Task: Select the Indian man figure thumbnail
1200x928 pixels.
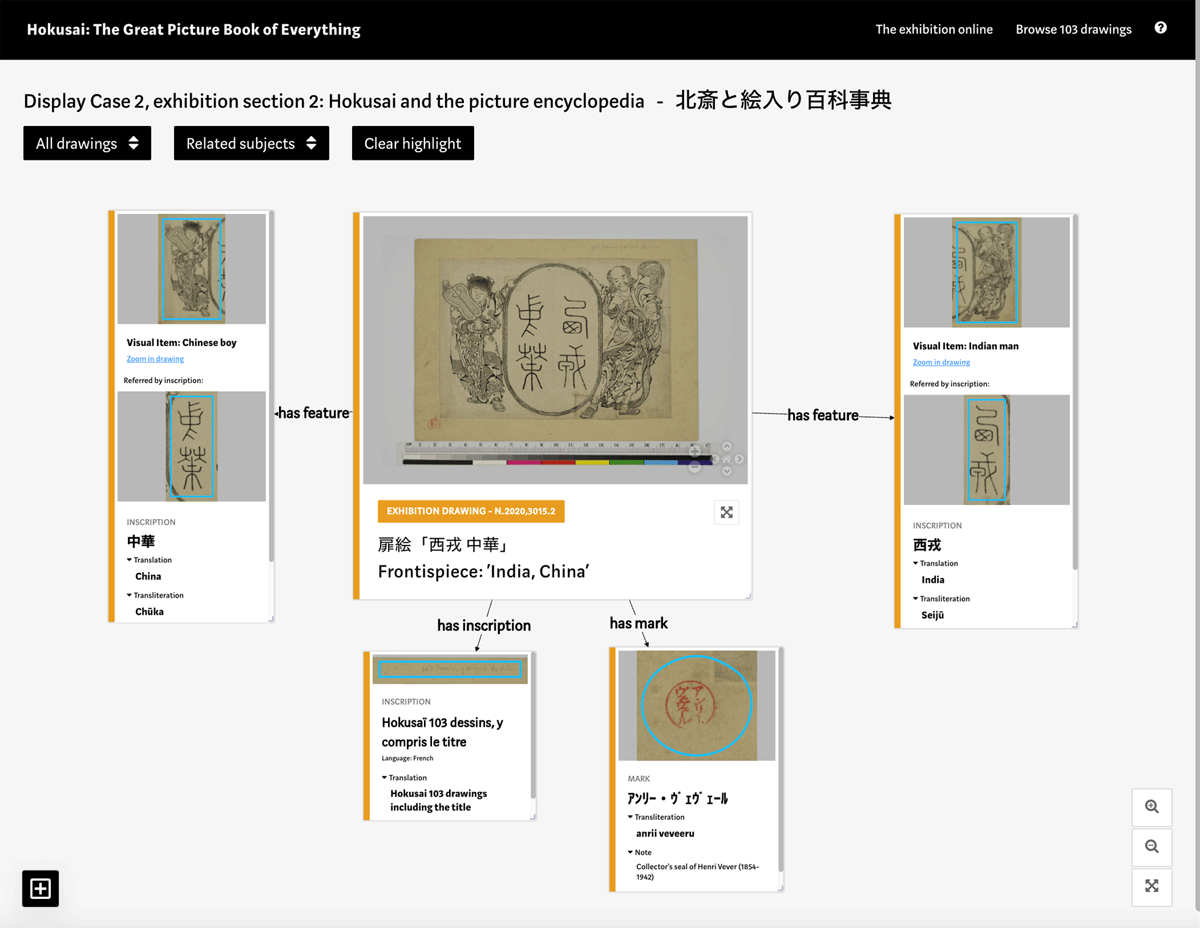Action: point(986,272)
